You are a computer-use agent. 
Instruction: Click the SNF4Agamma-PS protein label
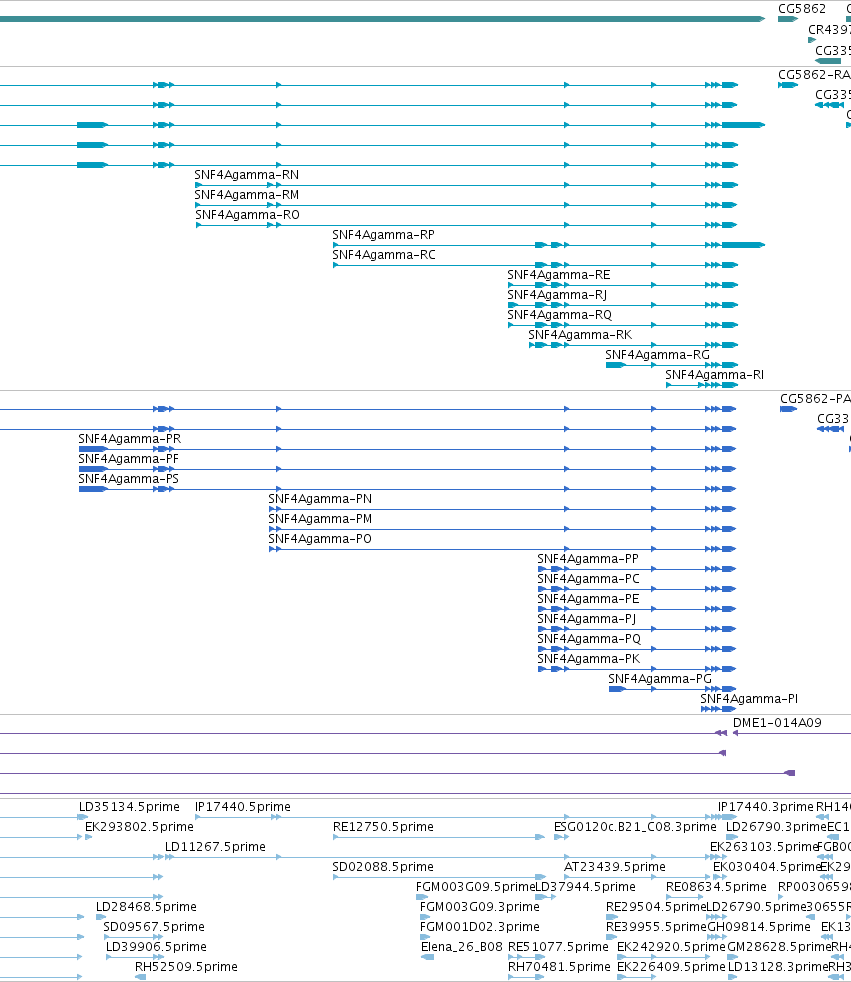coord(128,479)
